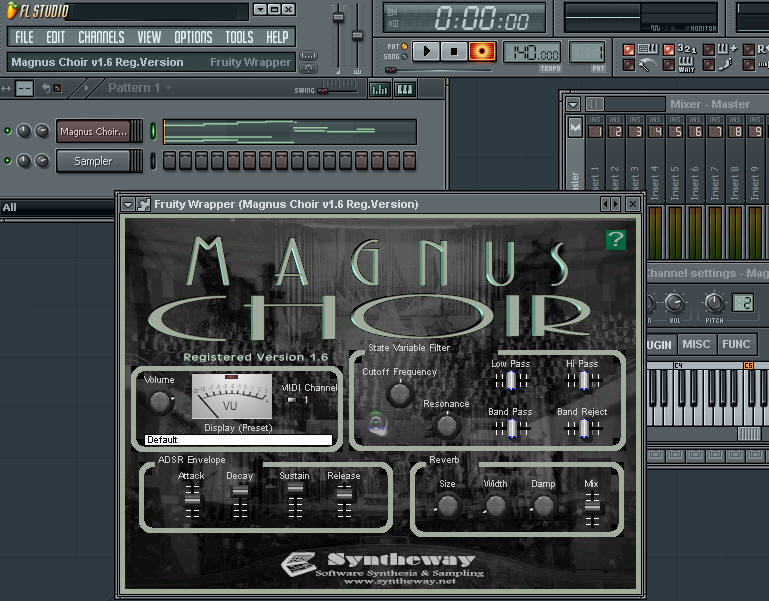Open the OPTIONS menu
Image resolution: width=769 pixels, height=601 pixels.
(x=193, y=37)
